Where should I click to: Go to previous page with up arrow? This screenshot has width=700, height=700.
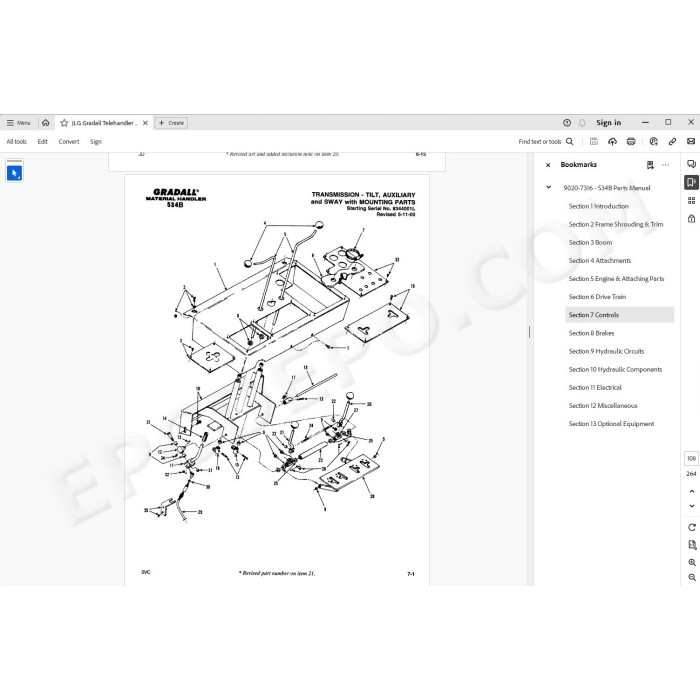pos(692,491)
